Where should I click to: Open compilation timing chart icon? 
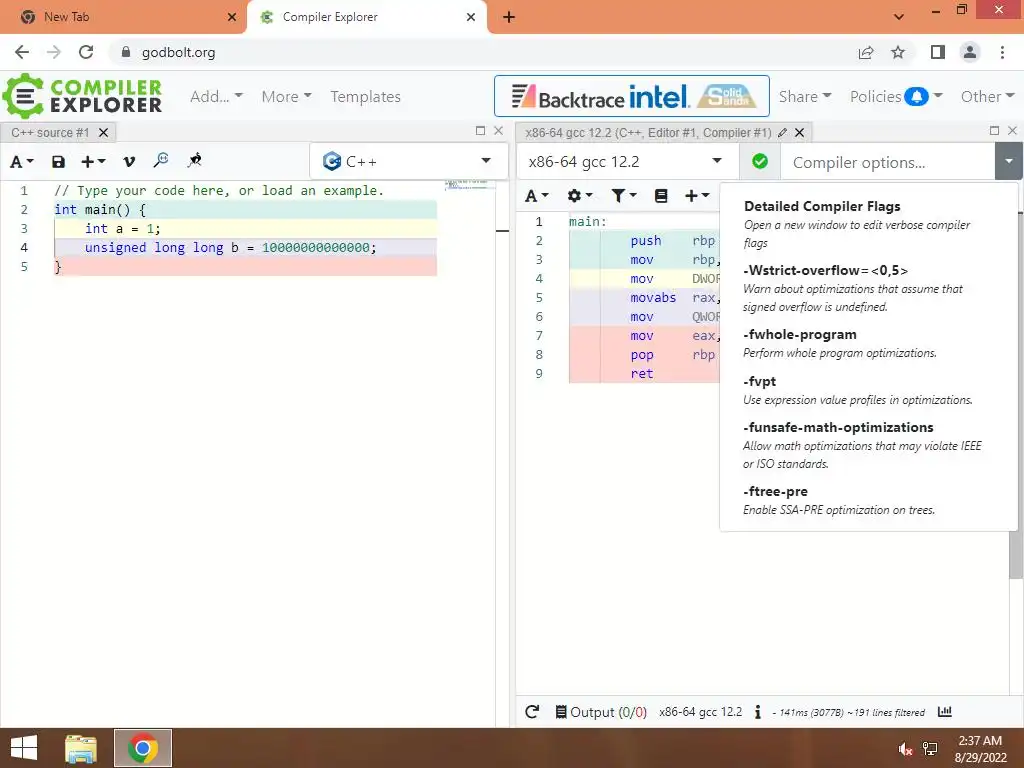tap(944, 711)
